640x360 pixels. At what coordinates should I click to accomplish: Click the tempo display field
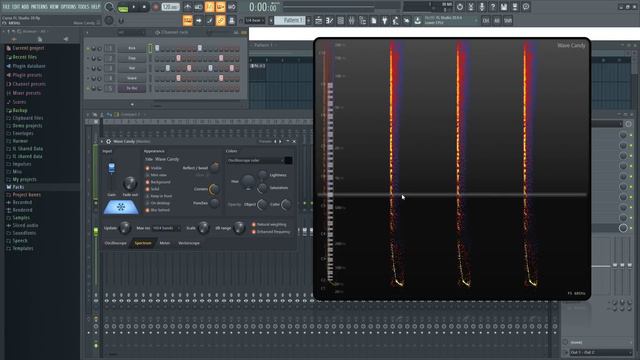[170, 7]
